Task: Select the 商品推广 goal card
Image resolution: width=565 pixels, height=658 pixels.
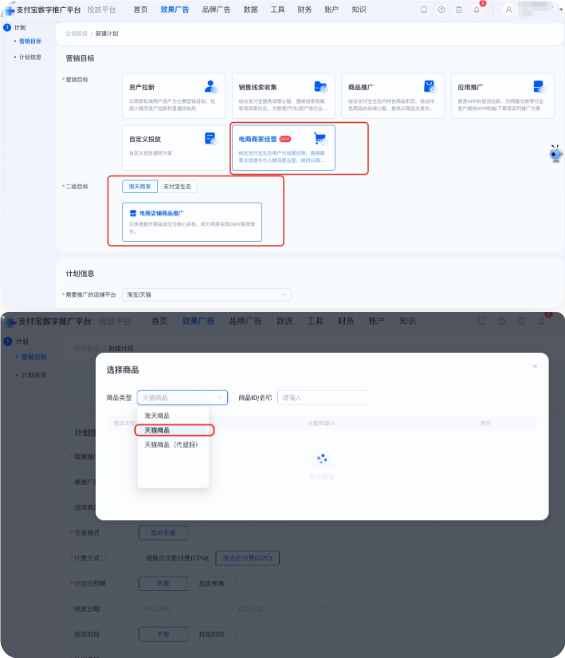Action: pos(393,96)
